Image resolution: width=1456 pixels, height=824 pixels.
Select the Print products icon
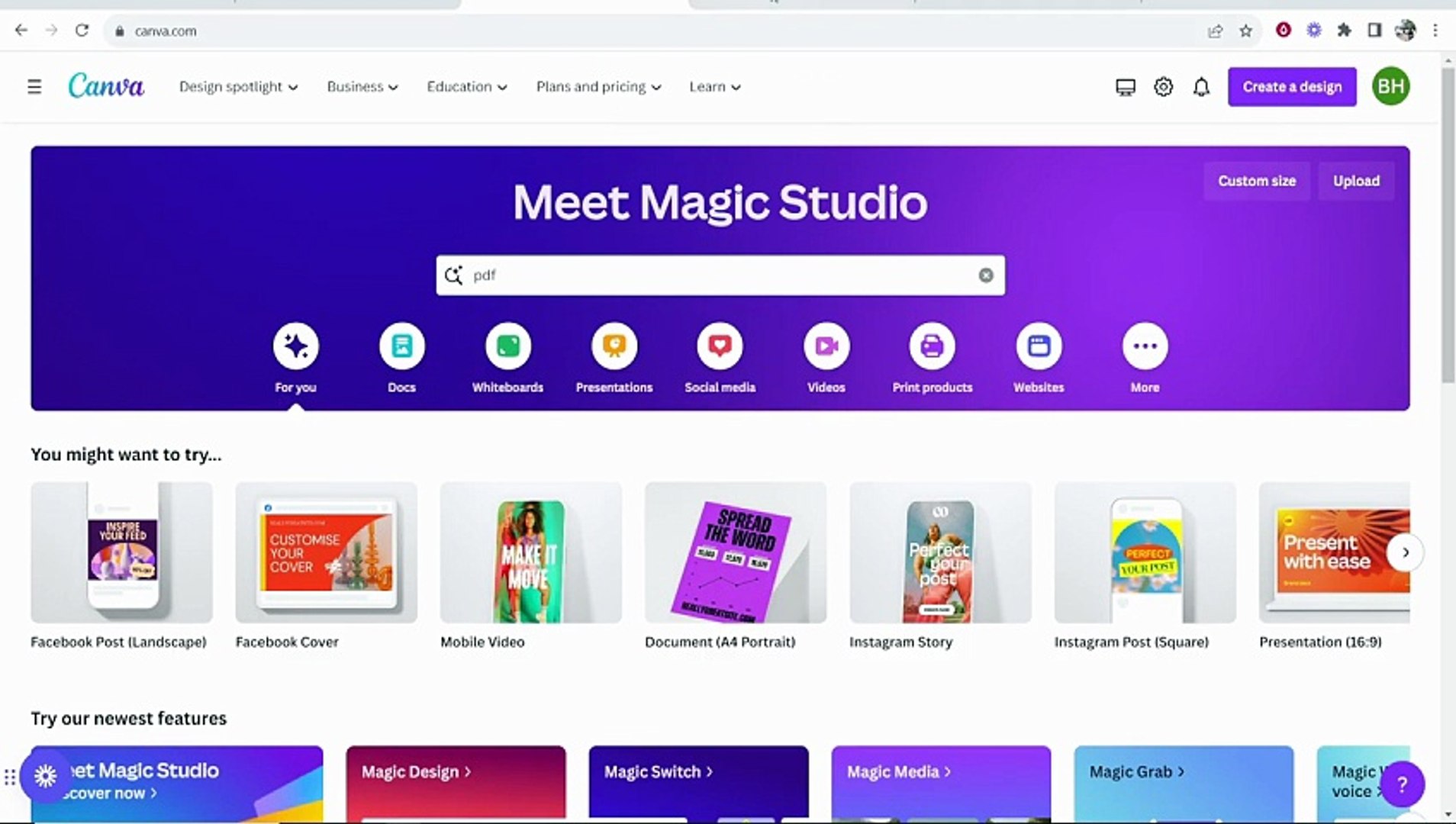click(932, 346)
